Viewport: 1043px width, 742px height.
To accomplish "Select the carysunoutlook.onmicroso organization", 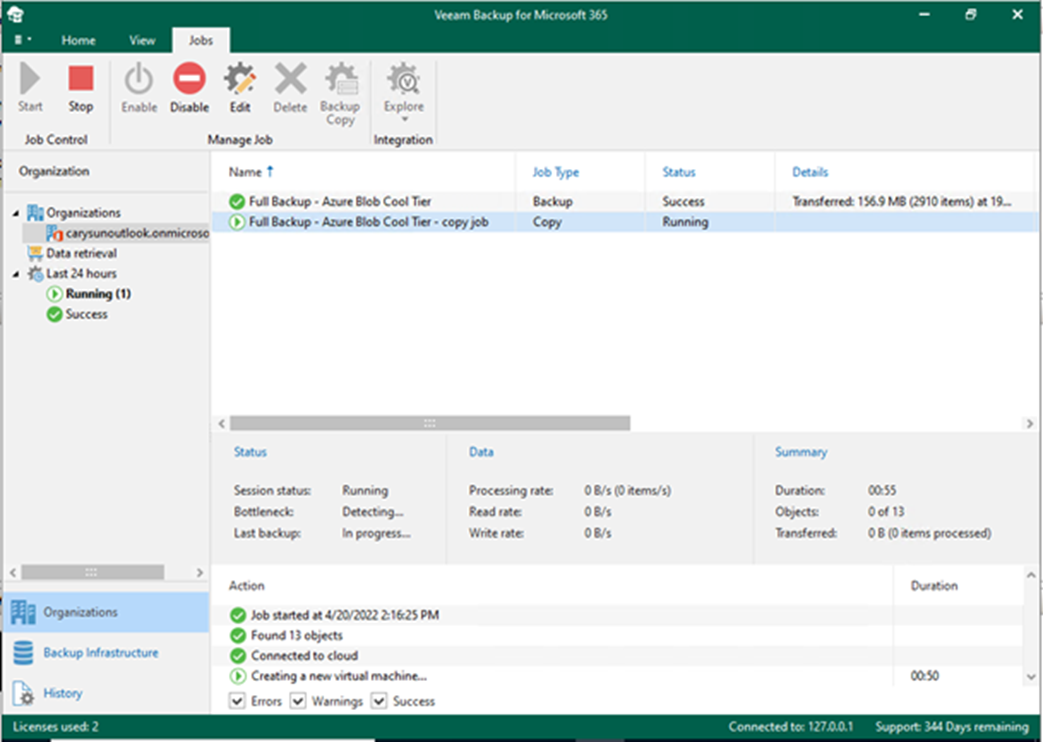I will [137, 233].
